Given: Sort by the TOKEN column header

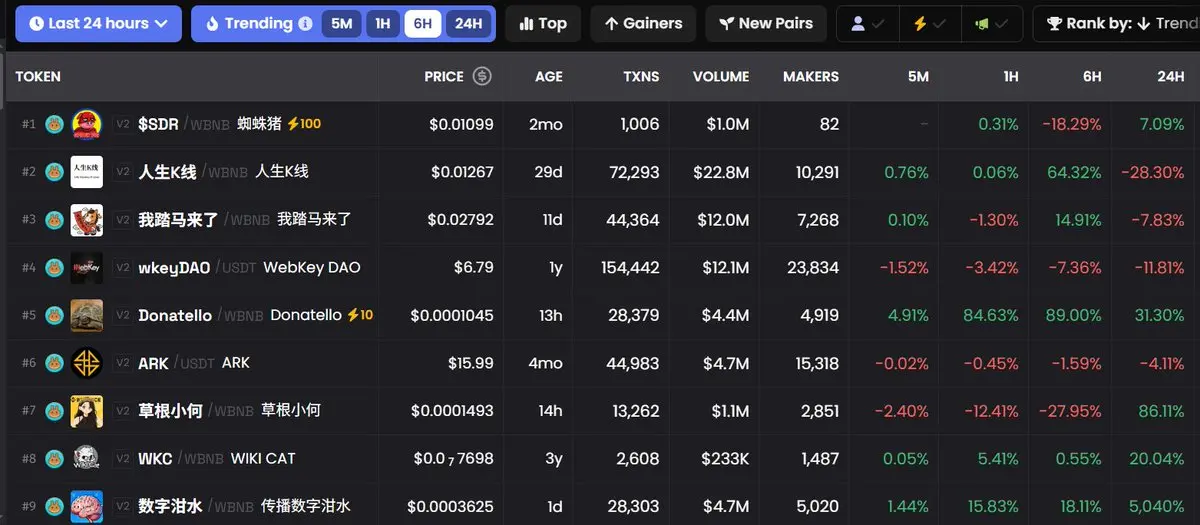Looking at the screenshot, I should (x=38, y=76).
